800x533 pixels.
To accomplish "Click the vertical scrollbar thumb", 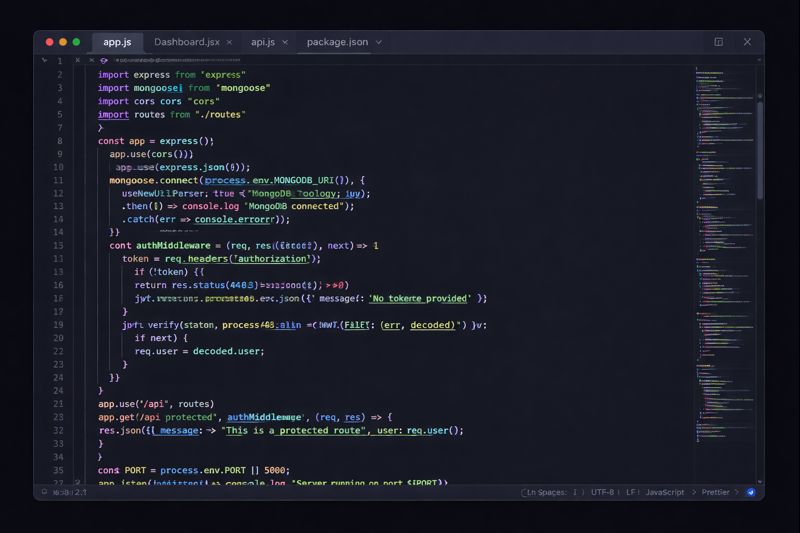I will [x=760, y=149].
